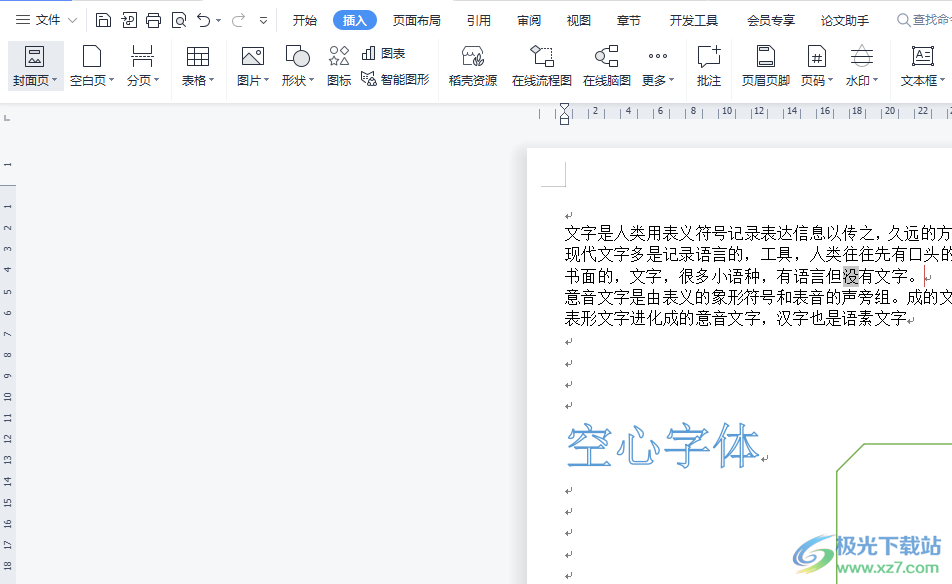Switch to the 引用 tab
The width and height of the screenshot is (952, 584).
(x=478, y=21)
